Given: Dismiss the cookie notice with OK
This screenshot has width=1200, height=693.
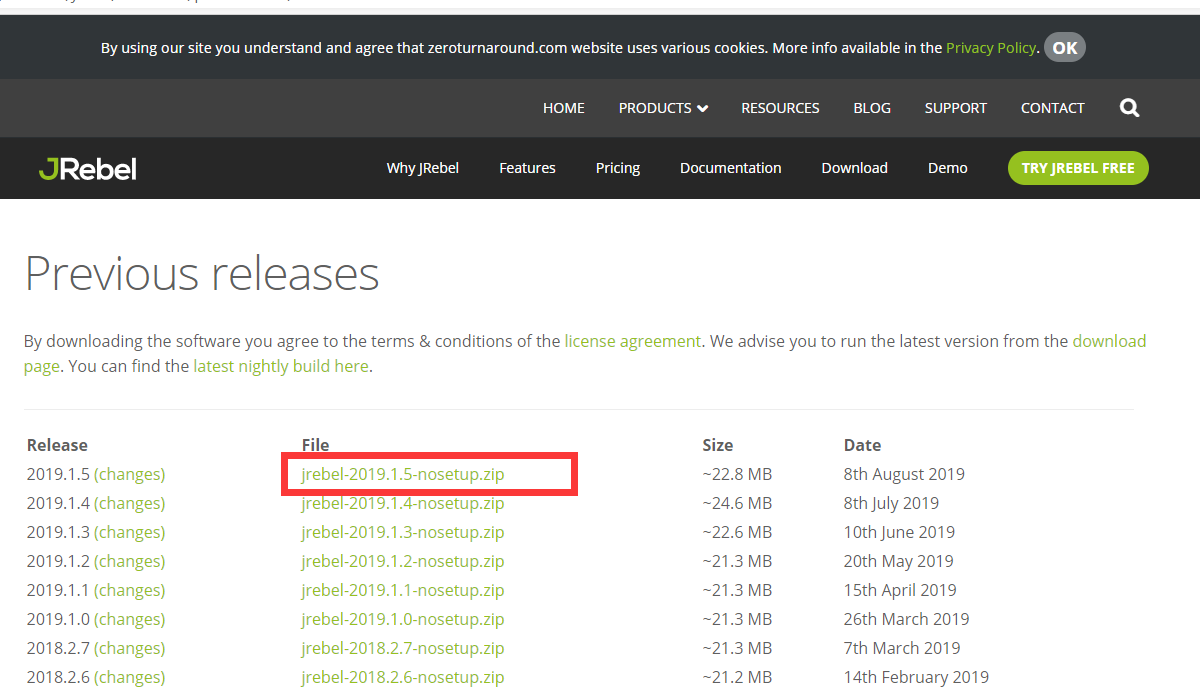Looking at the screenshot, I should [x=1065, y=47].
